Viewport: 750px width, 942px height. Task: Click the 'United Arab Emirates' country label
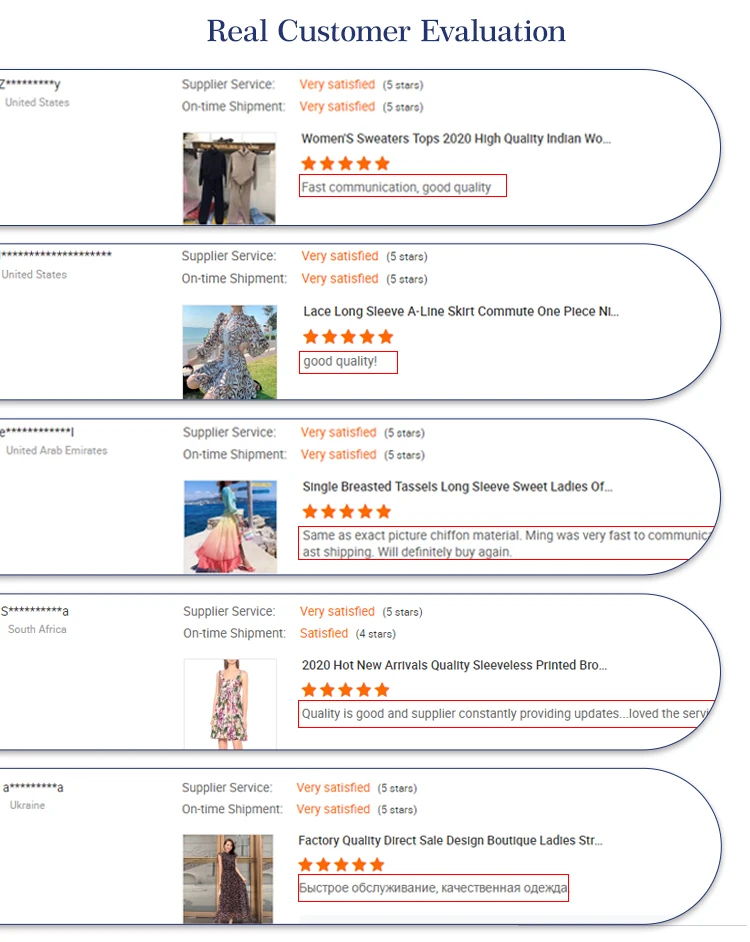coord(56,451)
